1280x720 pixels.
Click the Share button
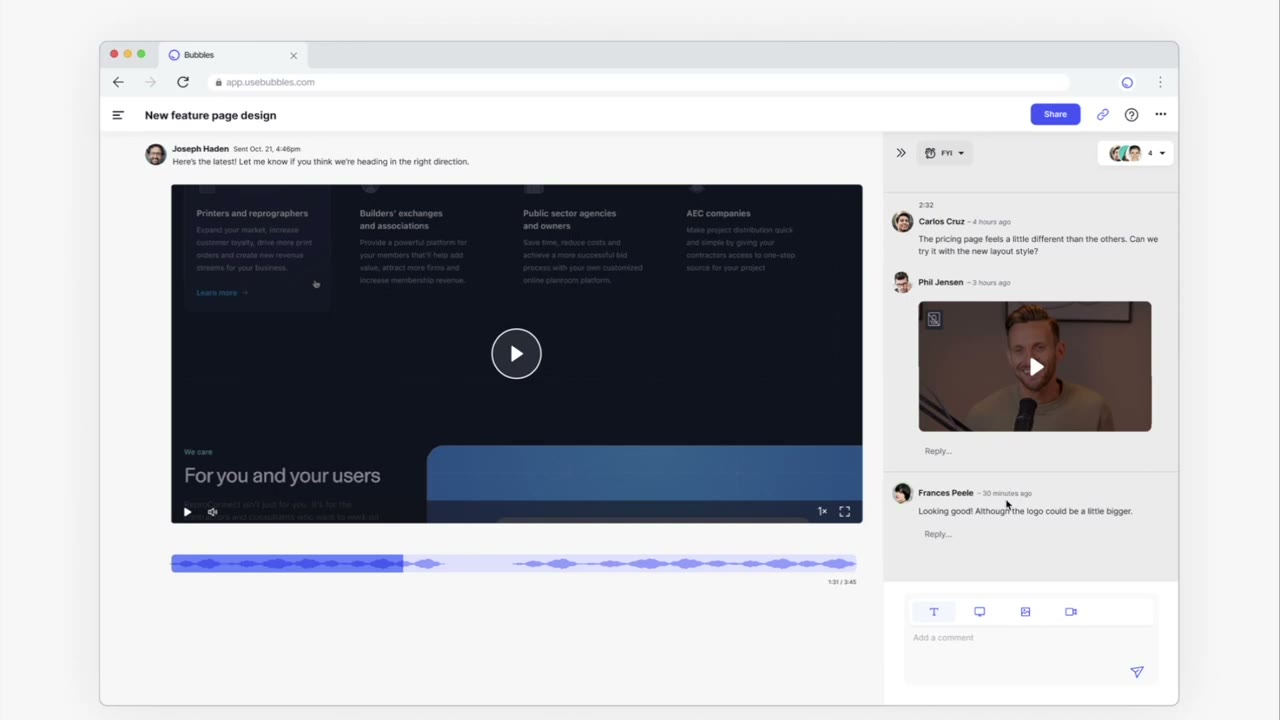pyautogui.click(x=1055, y=114)
